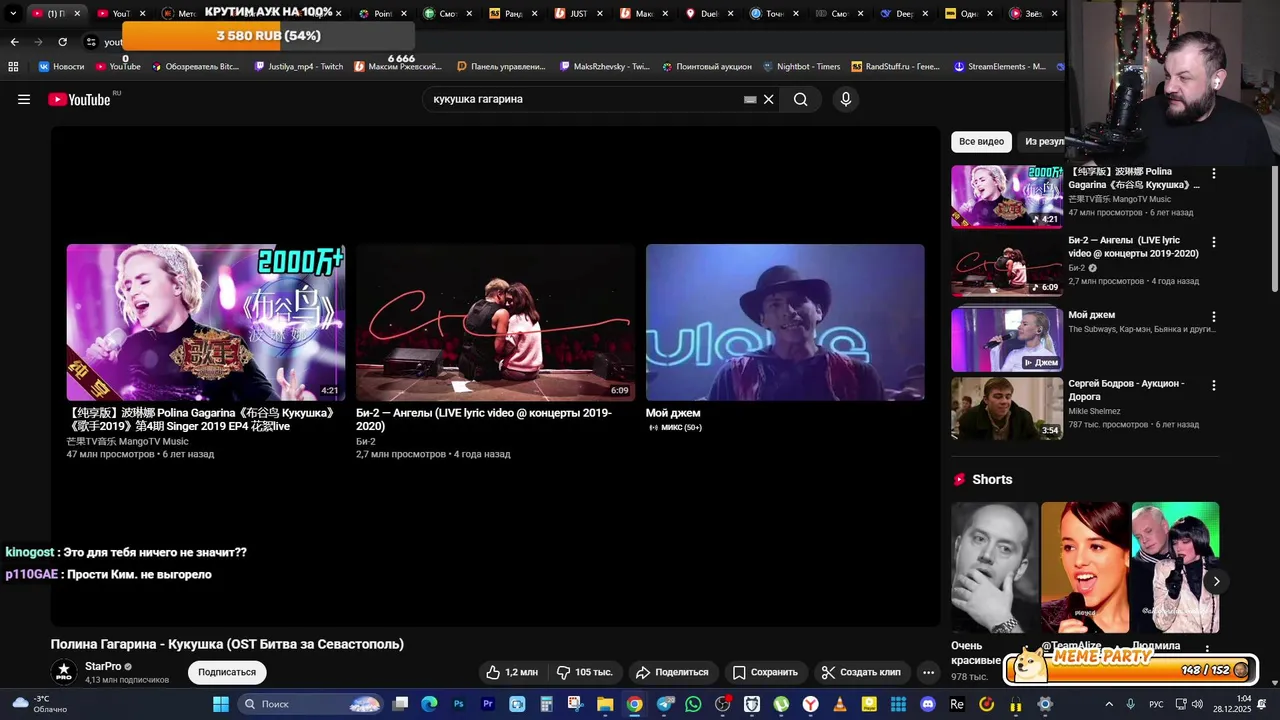Open Premiere Pro from the taskbar
The image size is (1280, 720).
pos(488,704)
